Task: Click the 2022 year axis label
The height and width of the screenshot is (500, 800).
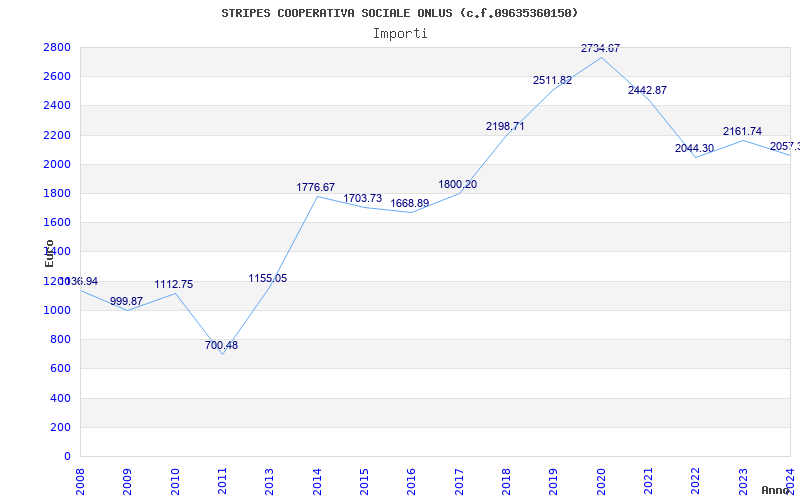Action: [x=695, y=482]
